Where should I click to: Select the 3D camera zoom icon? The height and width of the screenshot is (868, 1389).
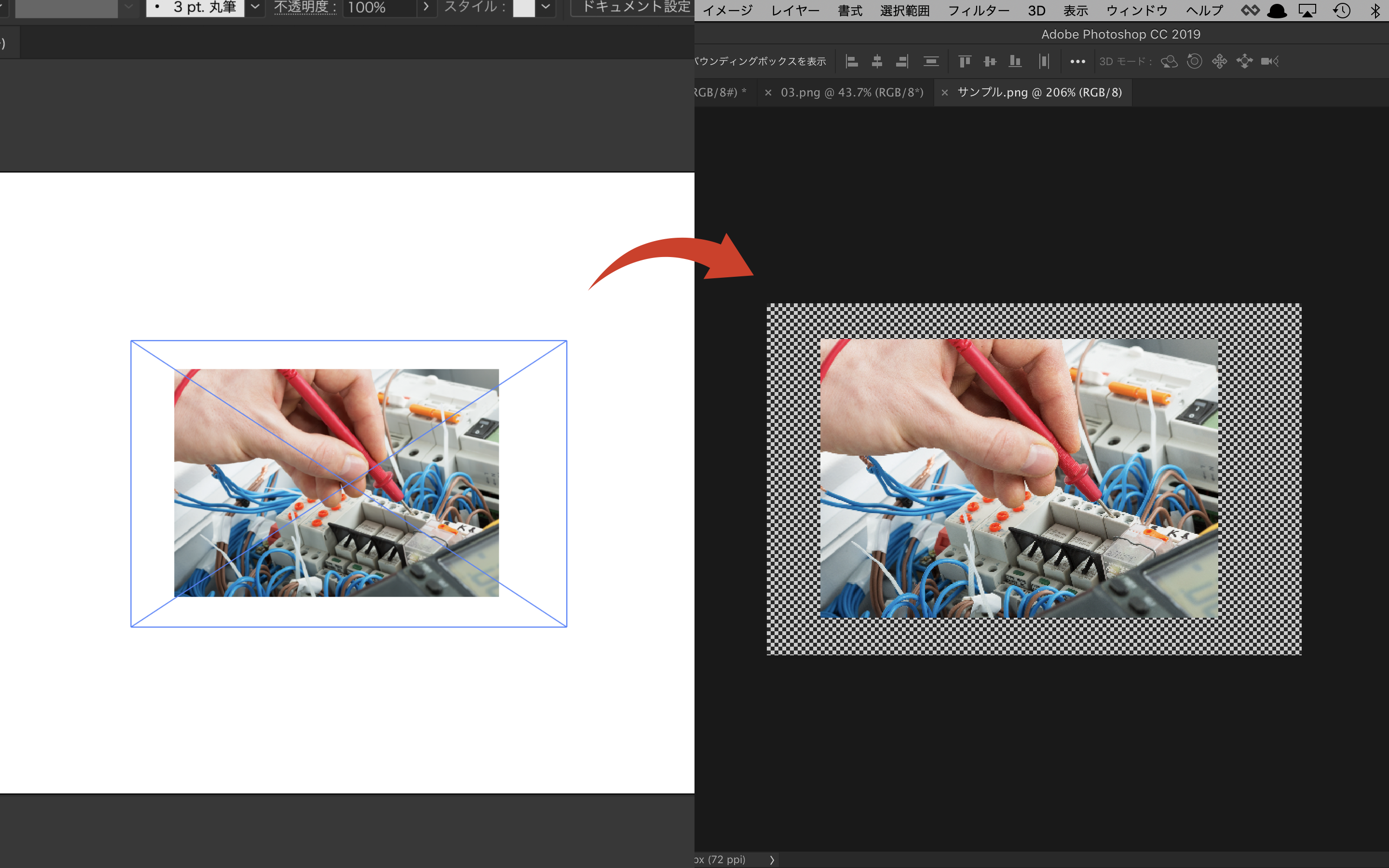pyautogui.click(x=1269, y=61)
